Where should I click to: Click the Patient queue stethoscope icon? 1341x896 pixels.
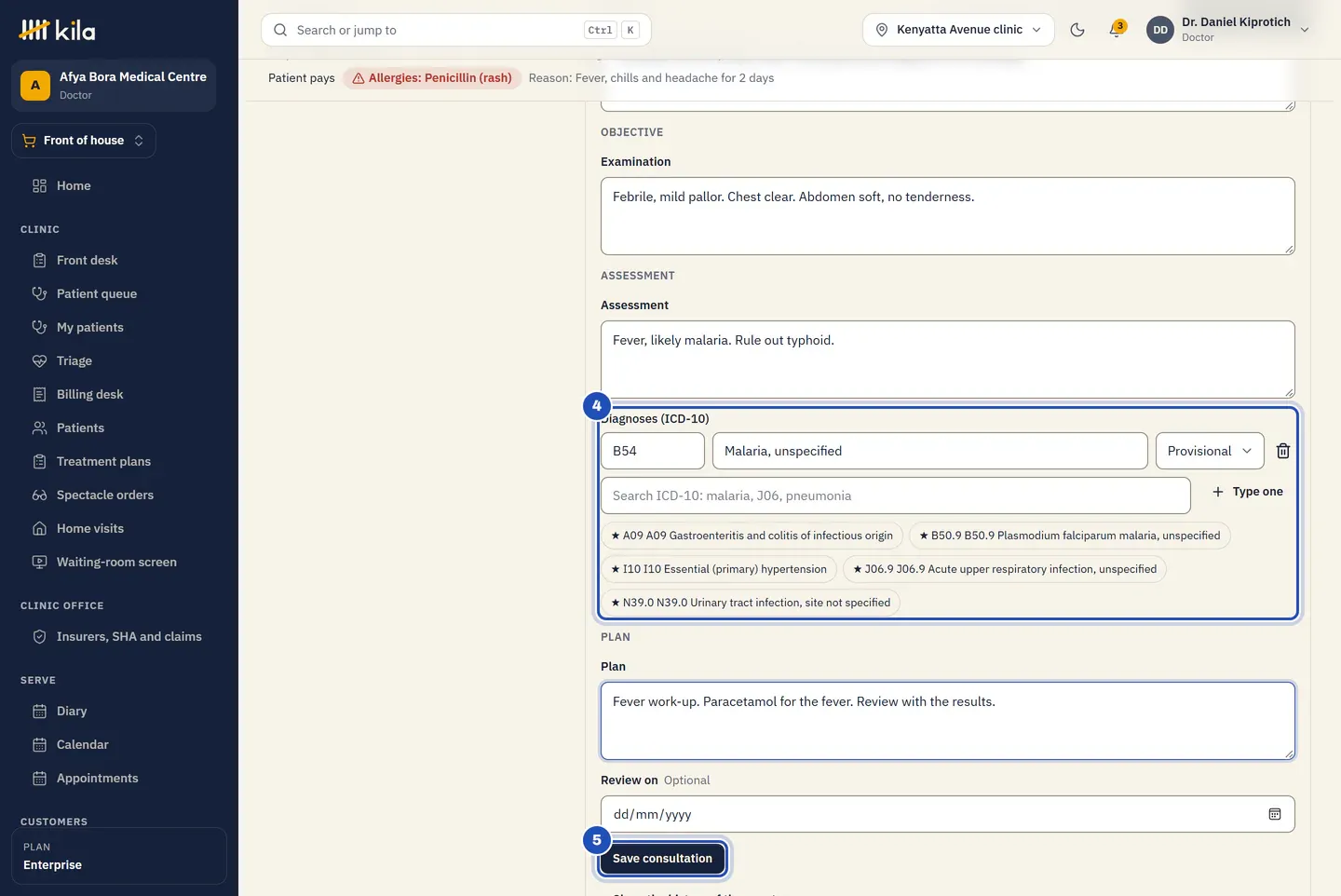coord(39,293)
